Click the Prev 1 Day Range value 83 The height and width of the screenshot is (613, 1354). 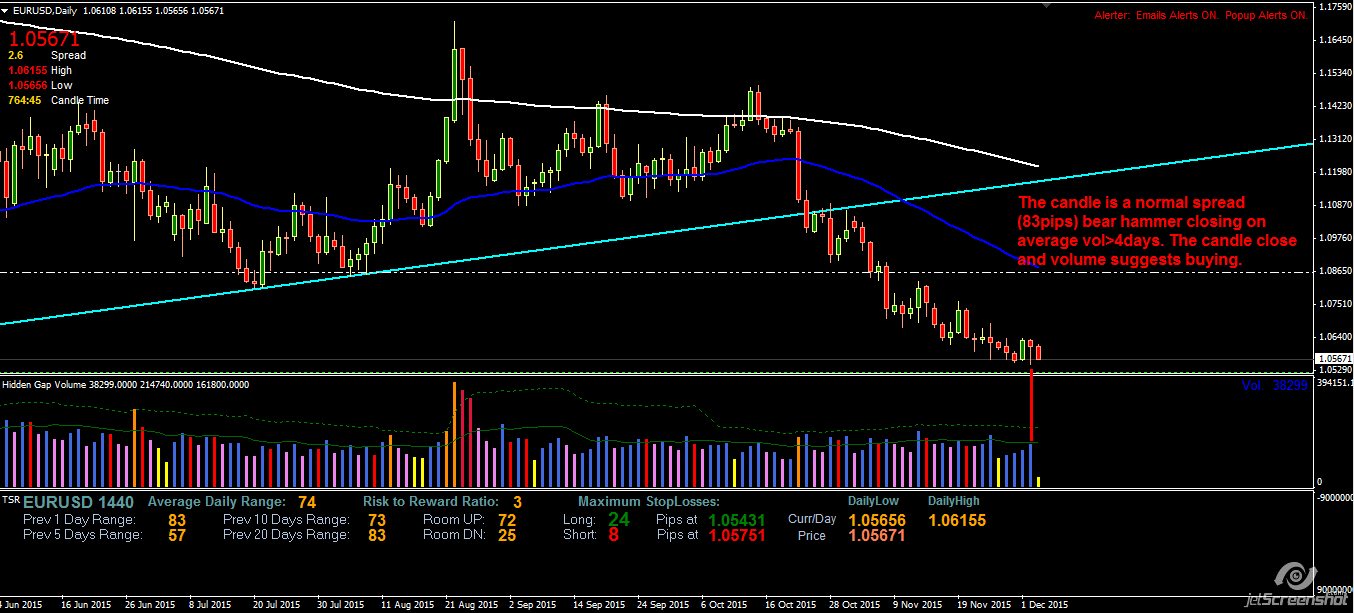pos(177,520)
